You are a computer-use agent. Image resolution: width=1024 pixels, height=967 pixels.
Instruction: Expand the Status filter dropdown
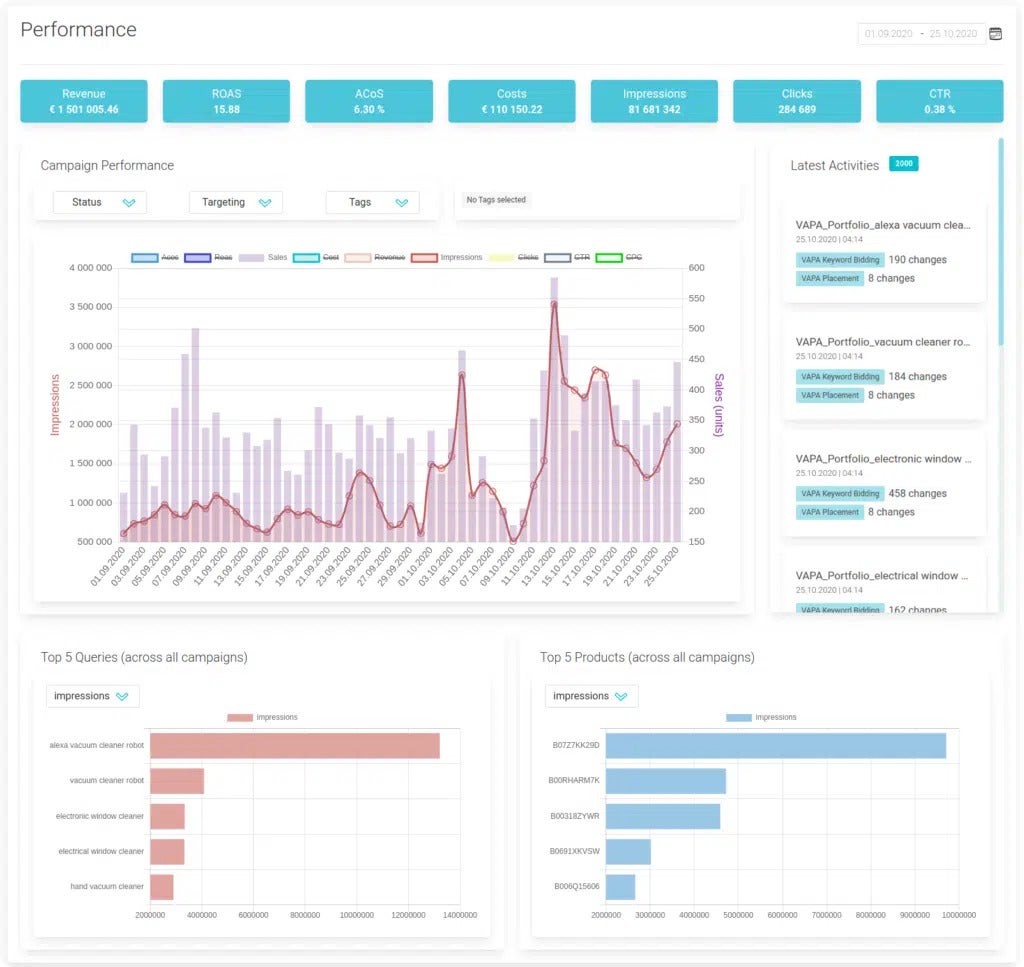100,202
